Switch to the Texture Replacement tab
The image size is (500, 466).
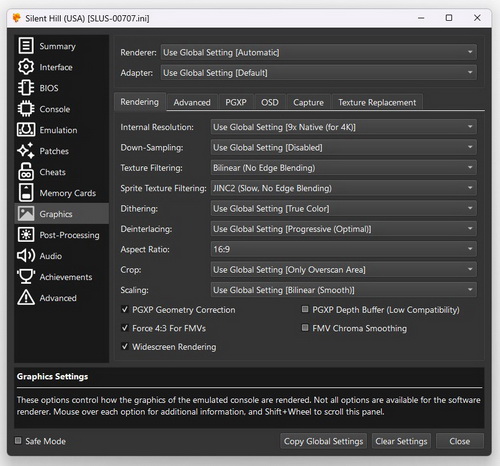(377, 102)
